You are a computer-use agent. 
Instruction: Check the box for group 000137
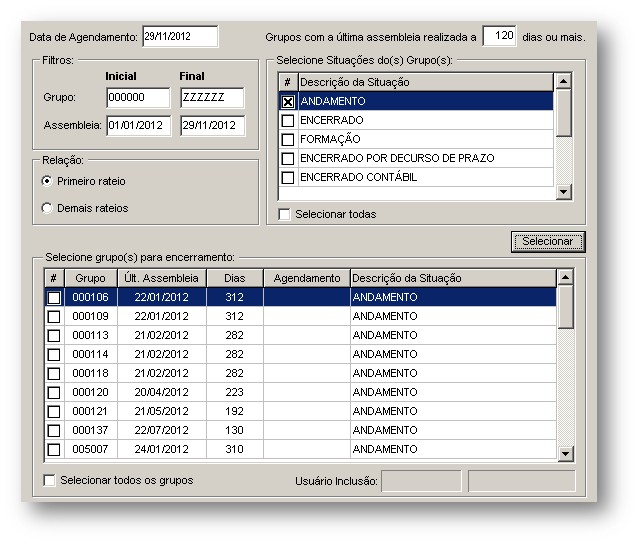(x=54, y=430)
